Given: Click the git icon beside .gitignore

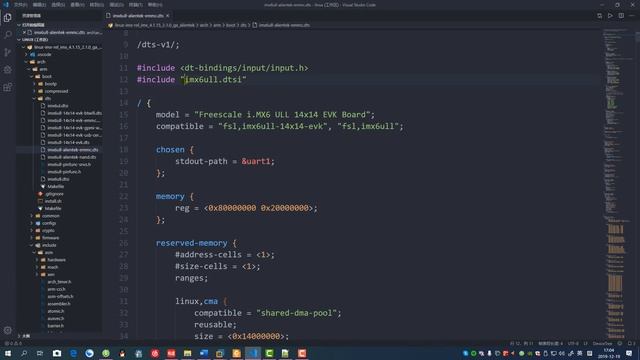Looking at the screenshot, I should [x=40, y=194].
